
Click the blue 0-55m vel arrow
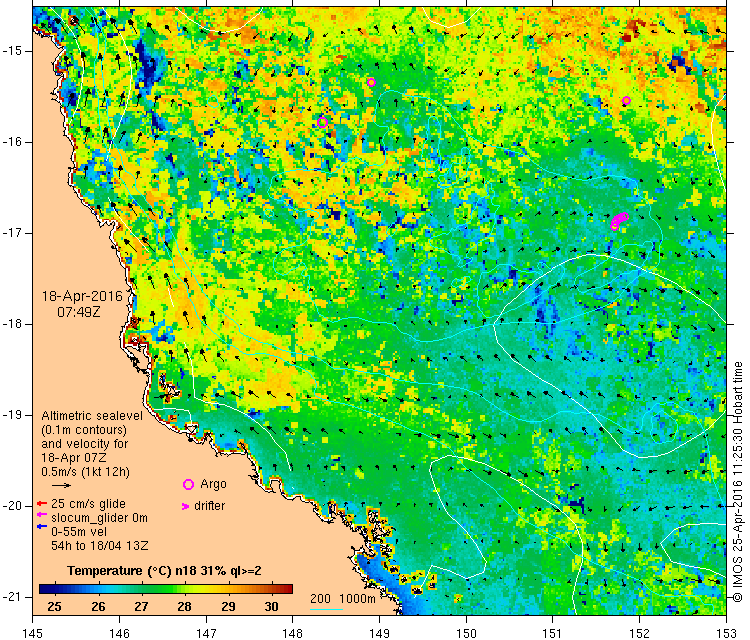tap(42, 527)
